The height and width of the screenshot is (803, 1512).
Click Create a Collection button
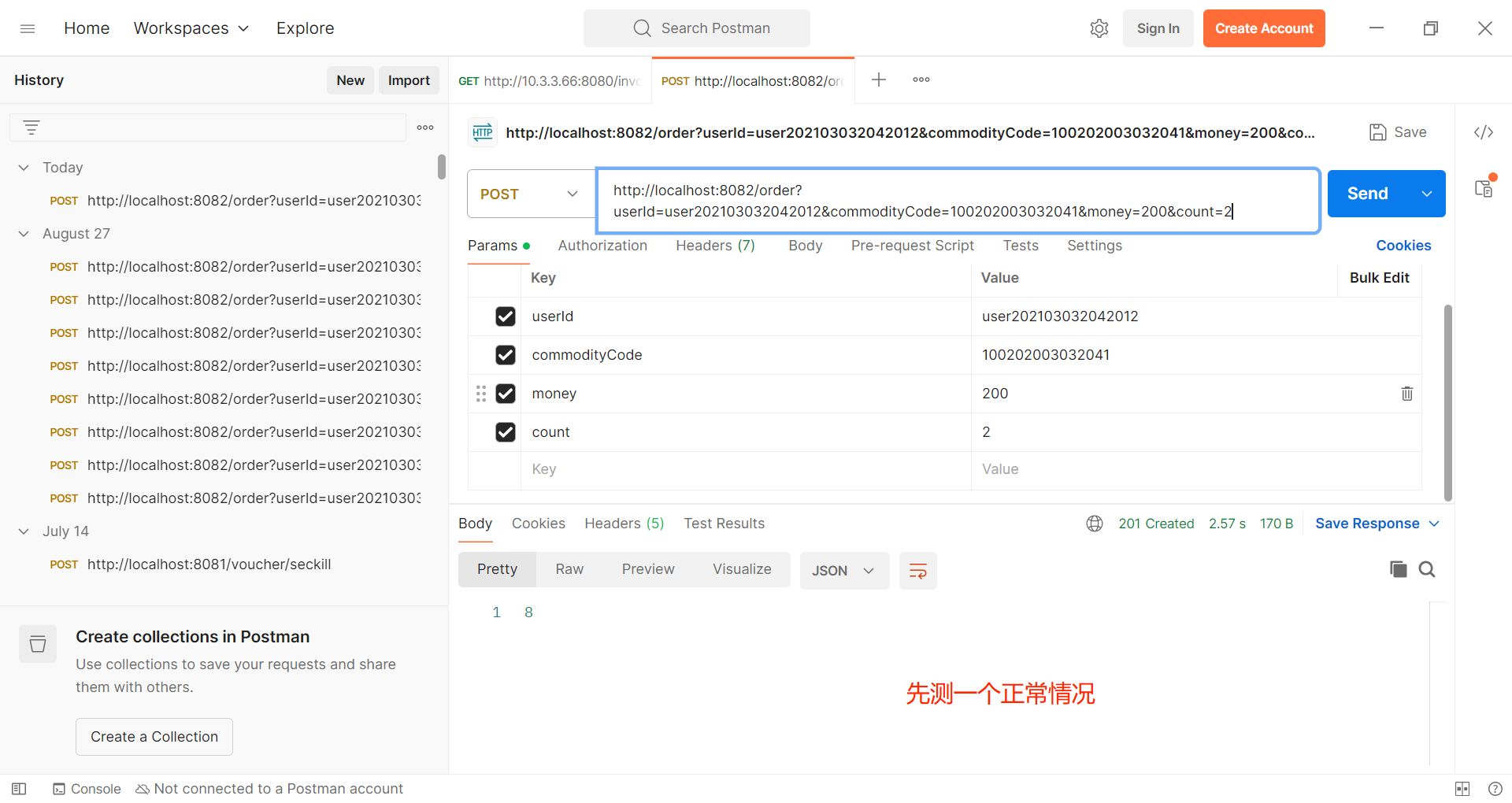pos(154,737)
